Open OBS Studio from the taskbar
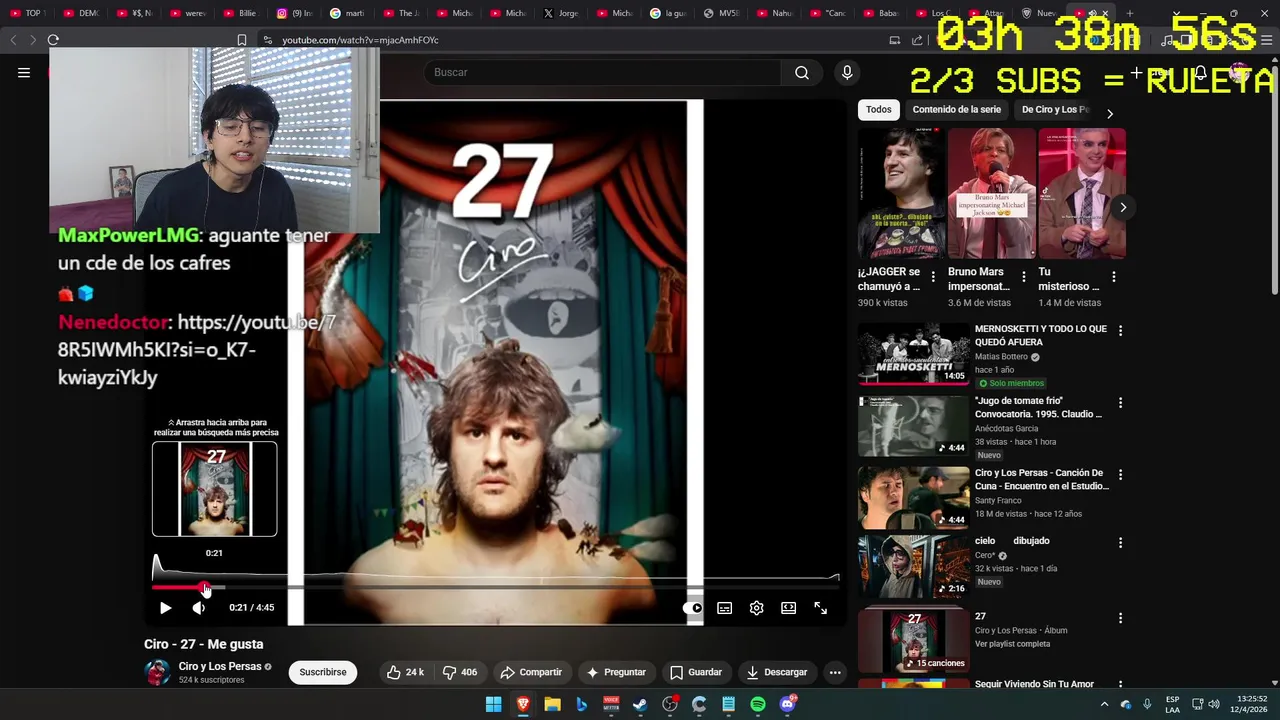 [670, 704]
